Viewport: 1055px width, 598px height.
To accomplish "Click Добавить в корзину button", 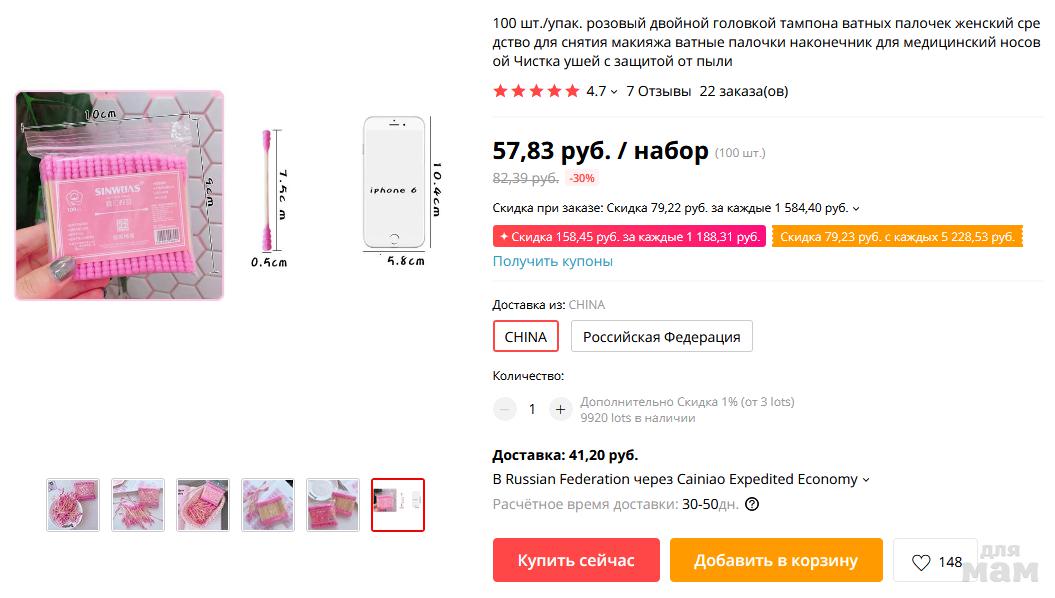I will tap(776, 560).
